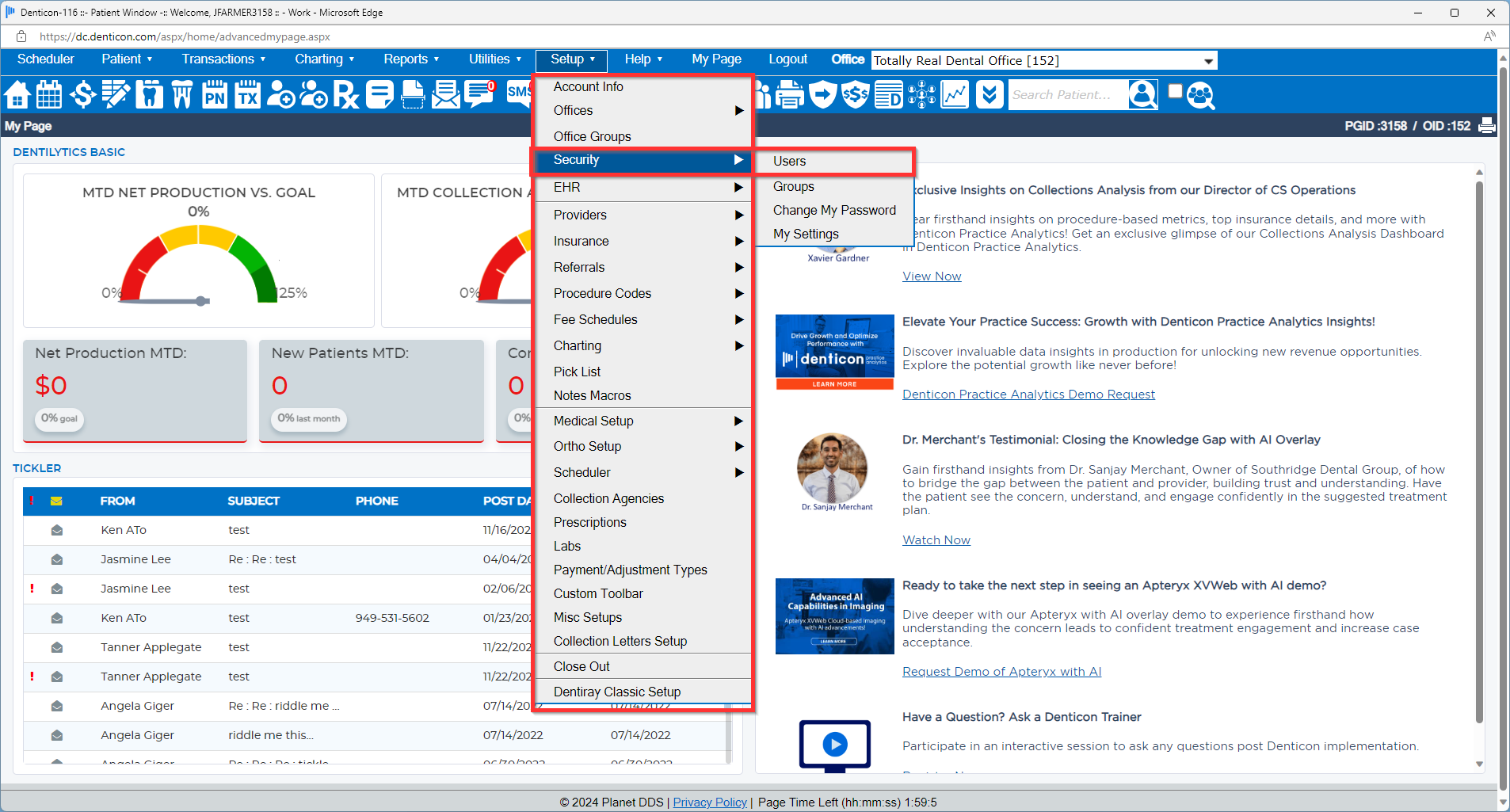Select Users in Security submenu
1510x812 pixels.
pos(834,162)
